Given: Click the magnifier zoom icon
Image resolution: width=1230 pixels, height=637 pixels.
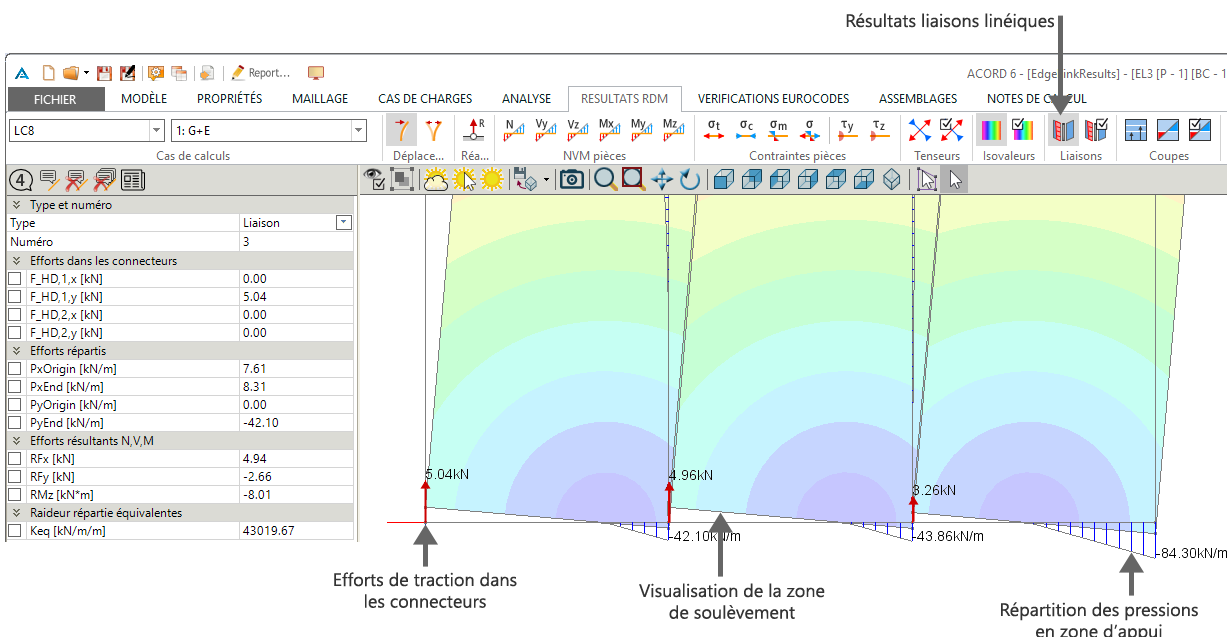Looking at the screenshot, I should click(604, 179).
